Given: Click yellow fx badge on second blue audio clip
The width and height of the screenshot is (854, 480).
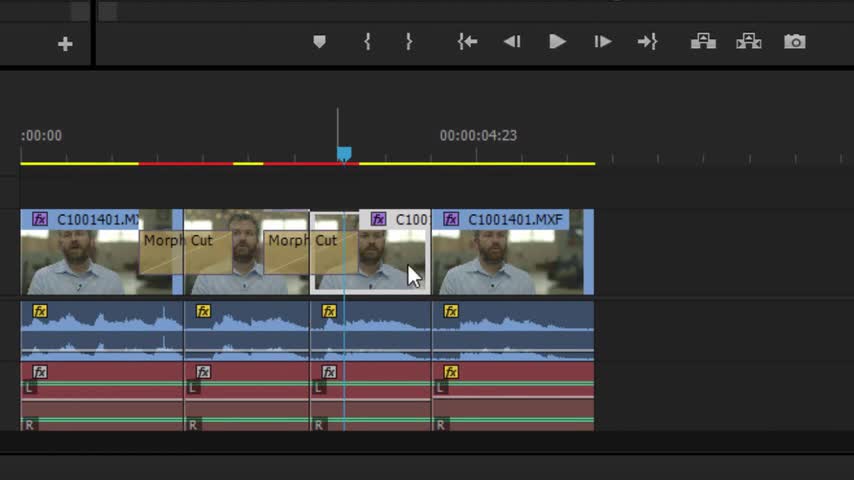Looking at the screenshot, I should [x=203, y=311].
